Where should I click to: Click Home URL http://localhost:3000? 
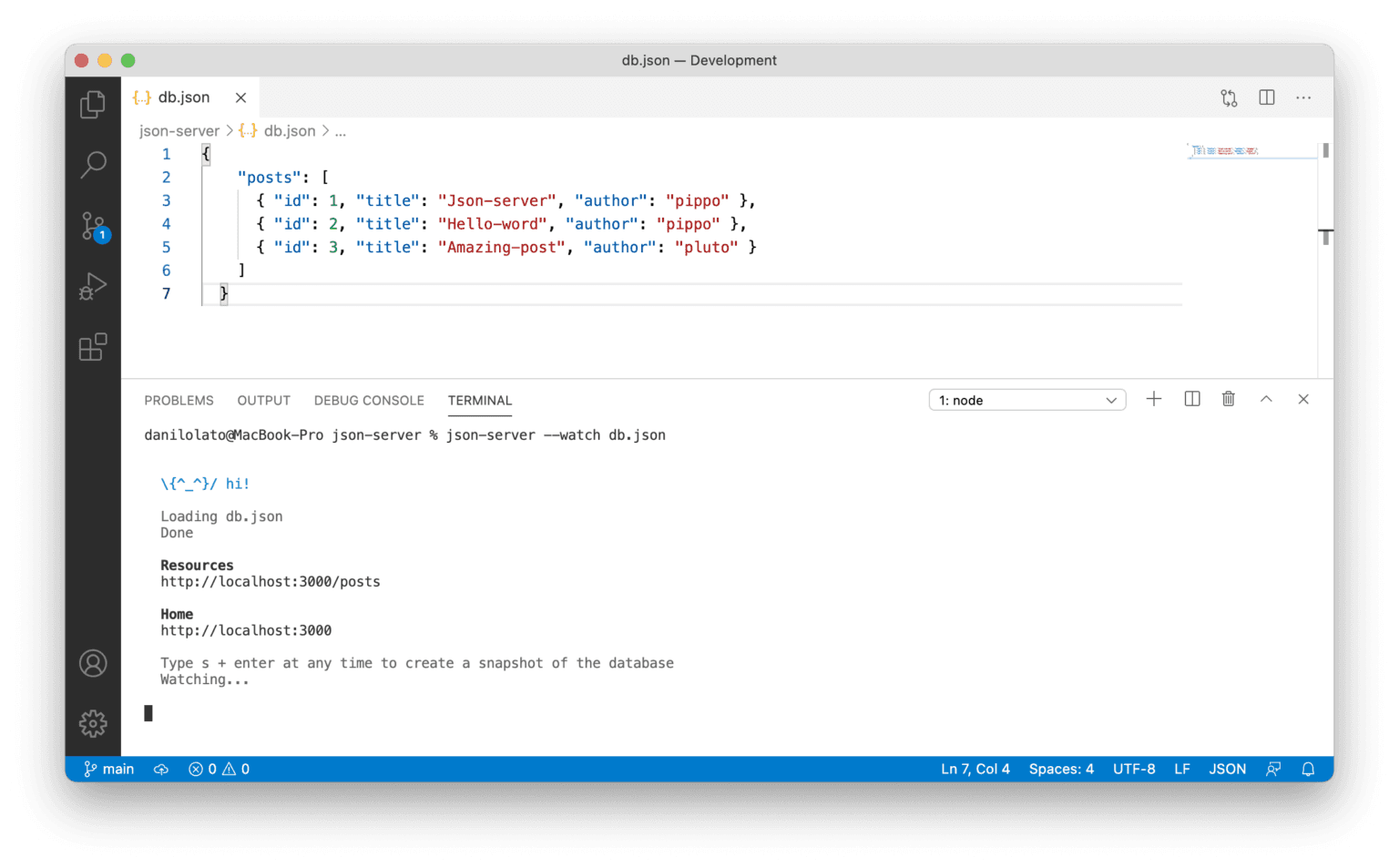(246, 630)
